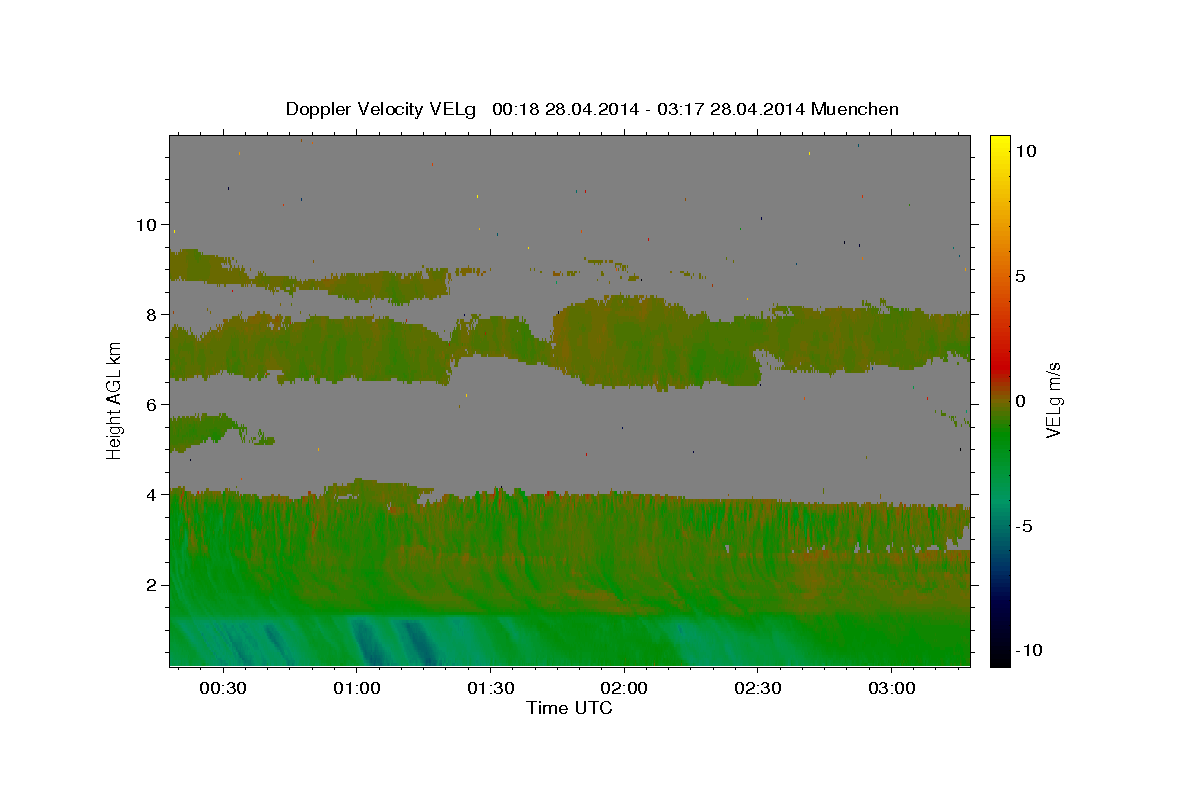
Task: Click the 01:00 time tick label
Action: 357,689
